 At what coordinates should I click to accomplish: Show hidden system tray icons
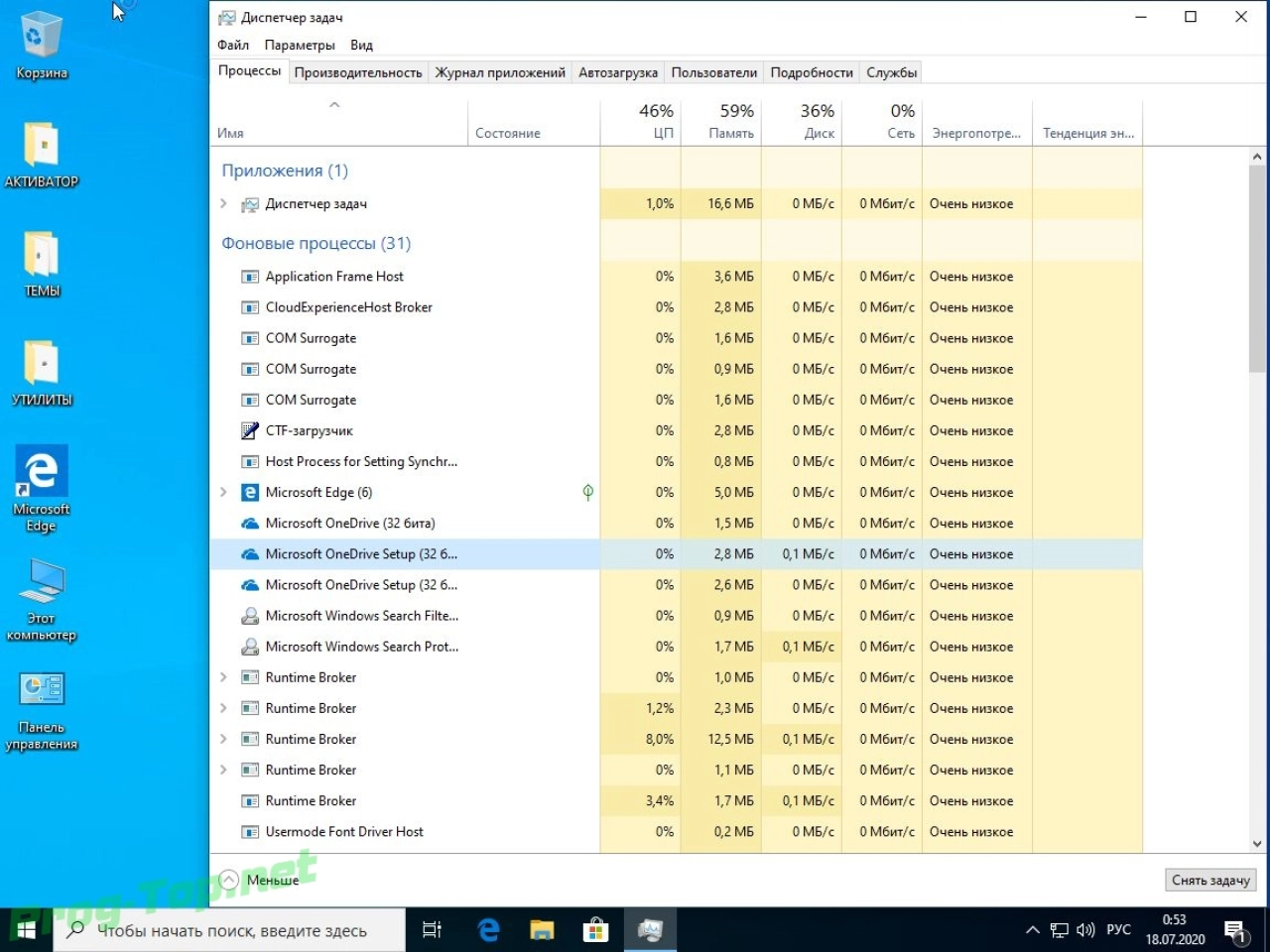pos(1033,930)
